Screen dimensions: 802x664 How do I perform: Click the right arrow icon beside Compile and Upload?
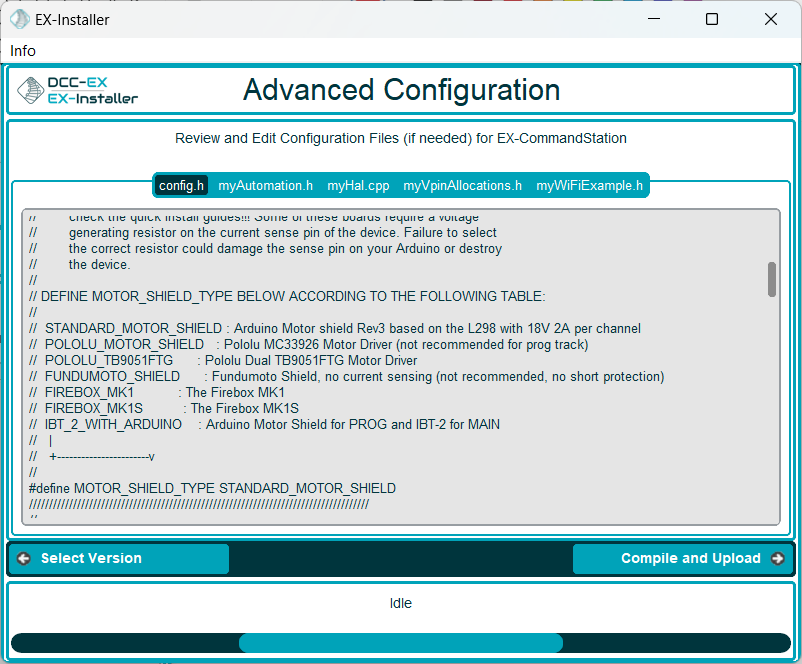(x=777, y=559)
